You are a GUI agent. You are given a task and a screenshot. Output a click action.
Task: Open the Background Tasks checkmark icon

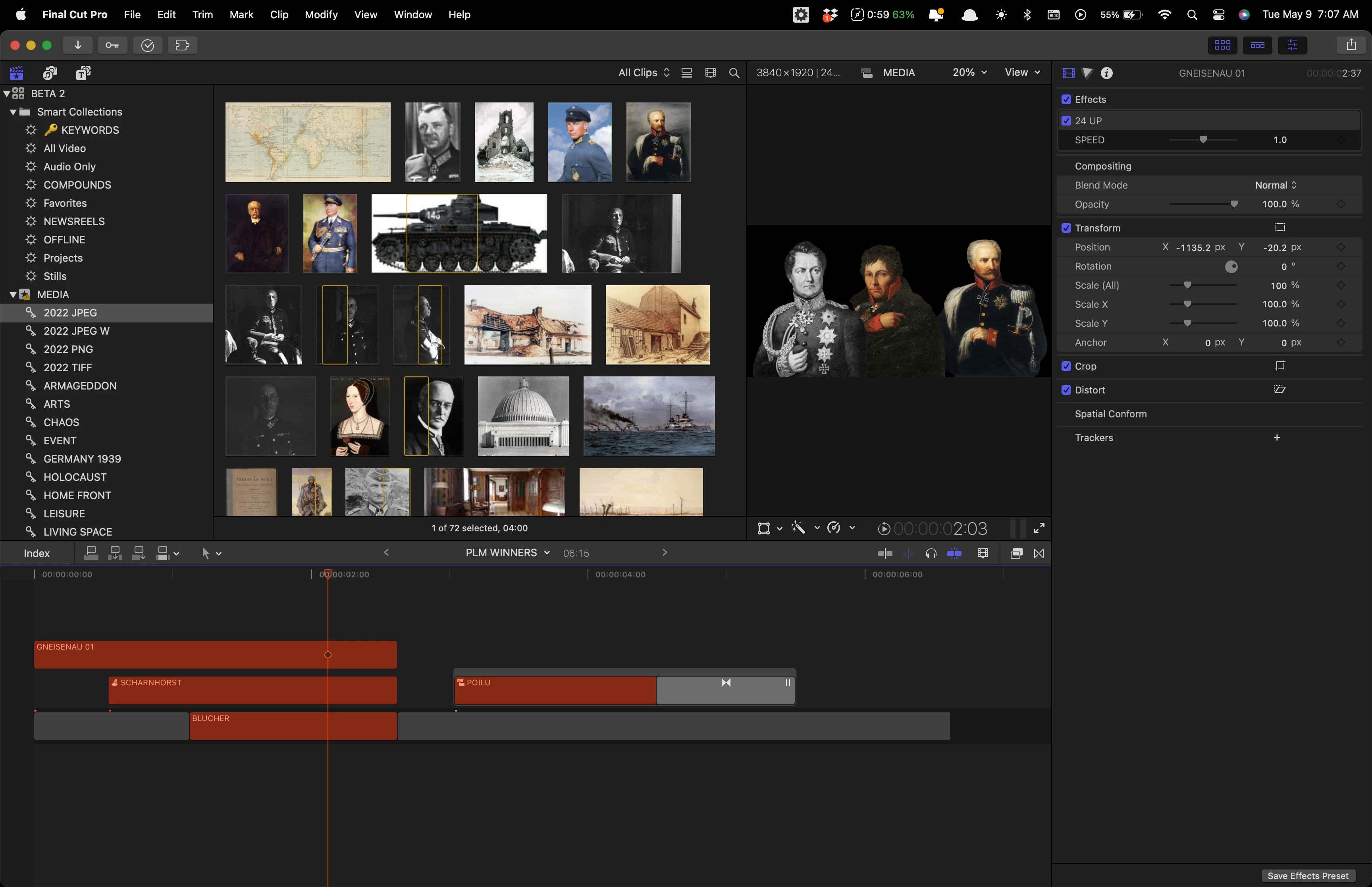click(x=147, y=45)
